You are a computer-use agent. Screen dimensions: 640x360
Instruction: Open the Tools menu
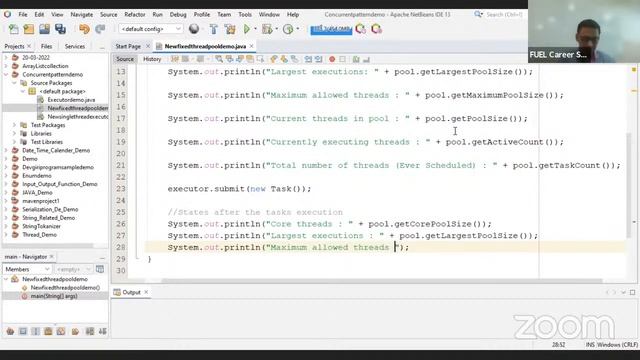click(x=245, y=14)
